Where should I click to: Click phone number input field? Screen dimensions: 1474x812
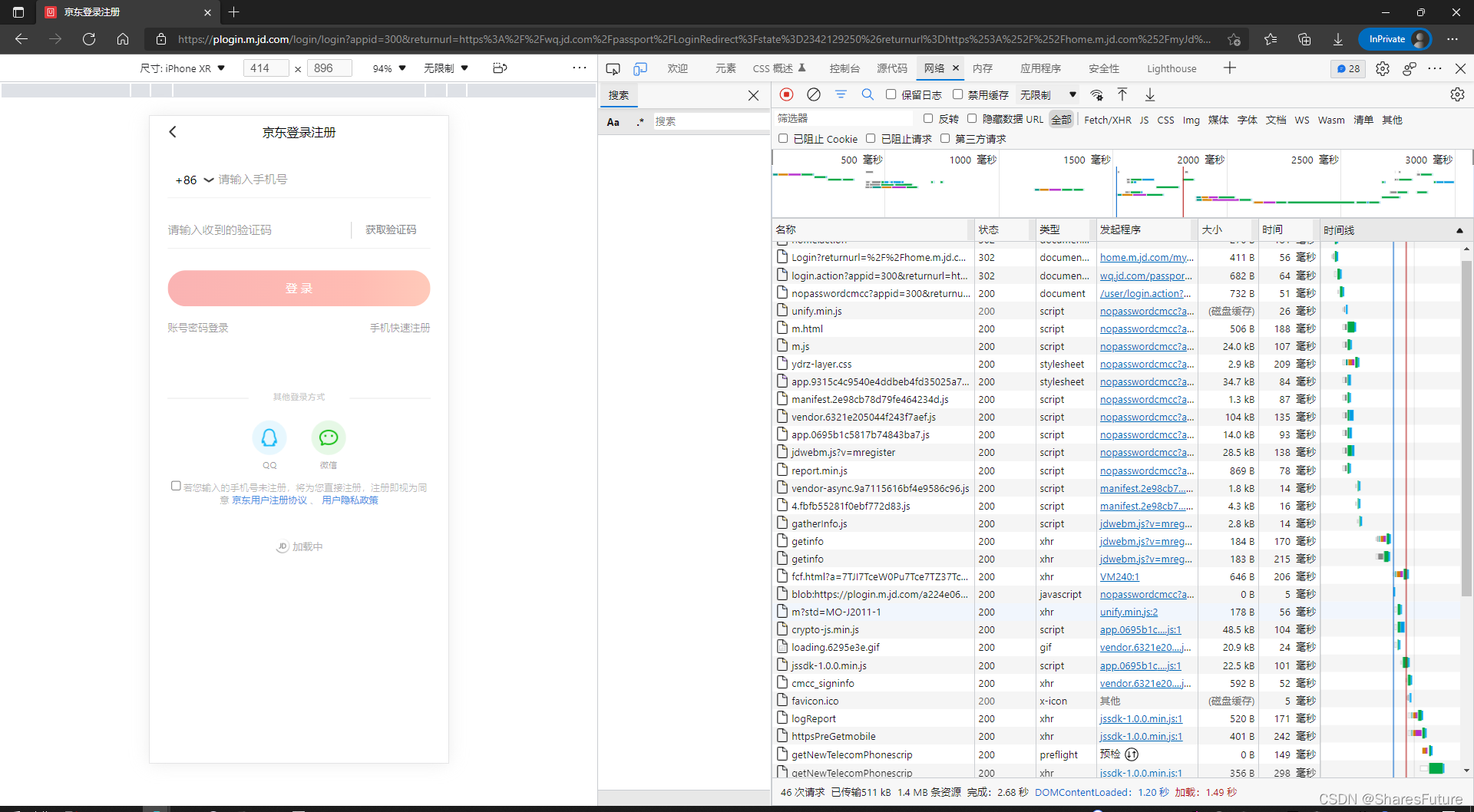[x=323, y=180]
